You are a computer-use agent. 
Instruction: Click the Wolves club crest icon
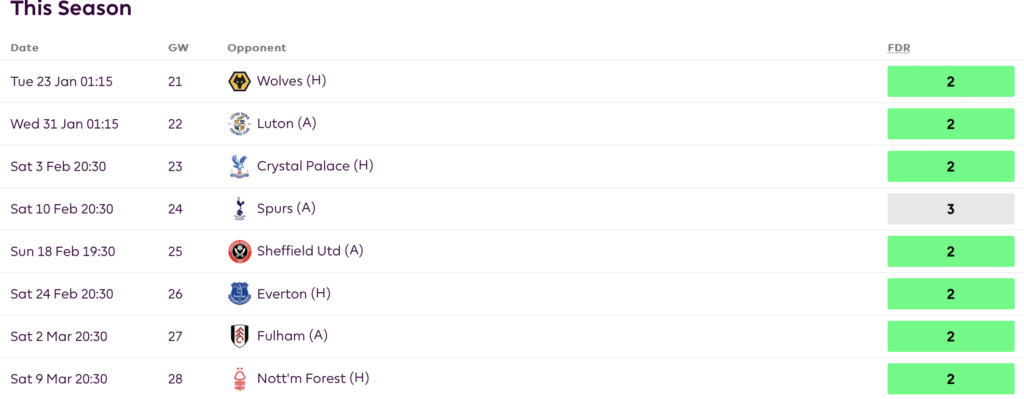[x=240, y=82]
